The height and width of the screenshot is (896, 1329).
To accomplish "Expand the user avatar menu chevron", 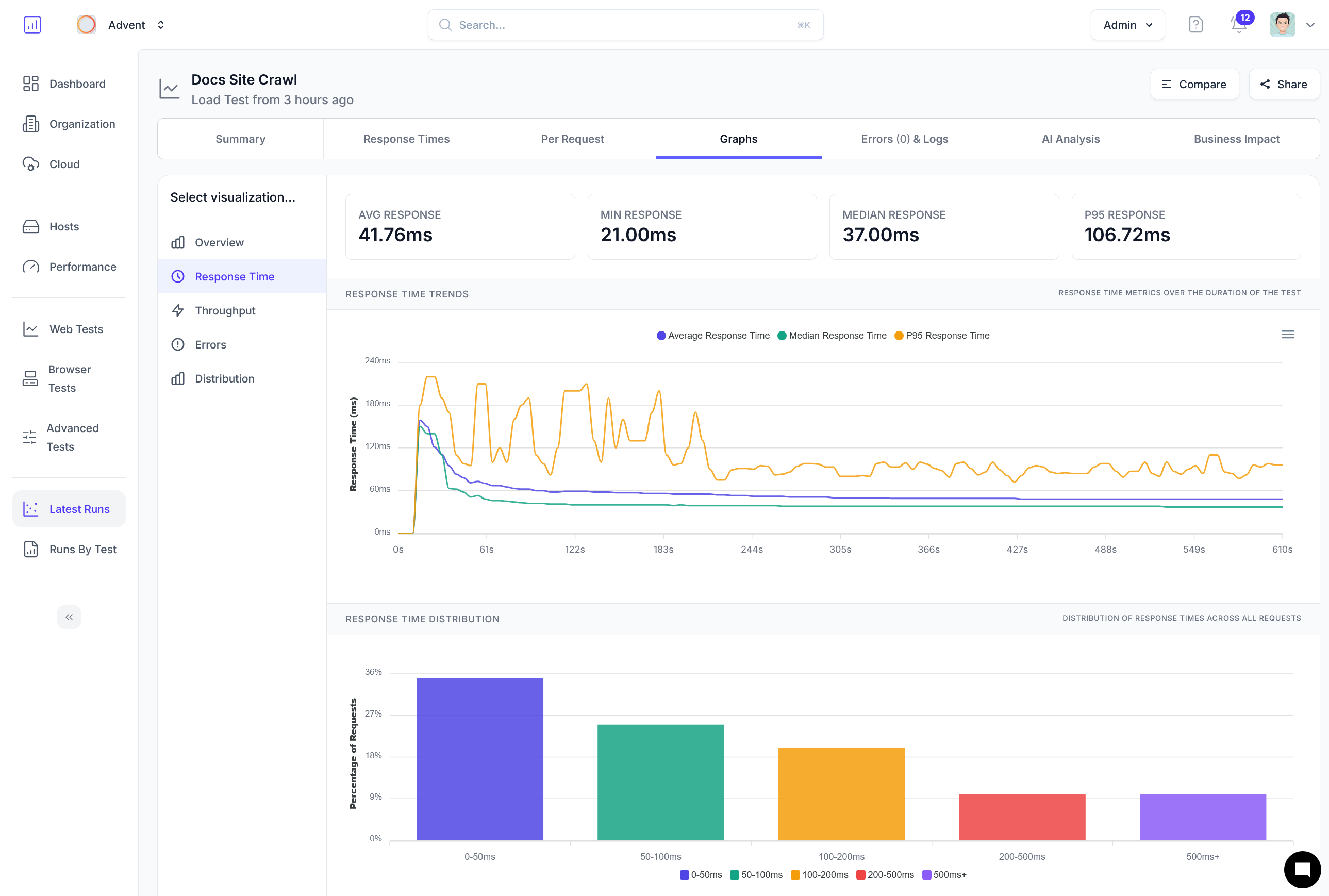I will (1310, 25).
